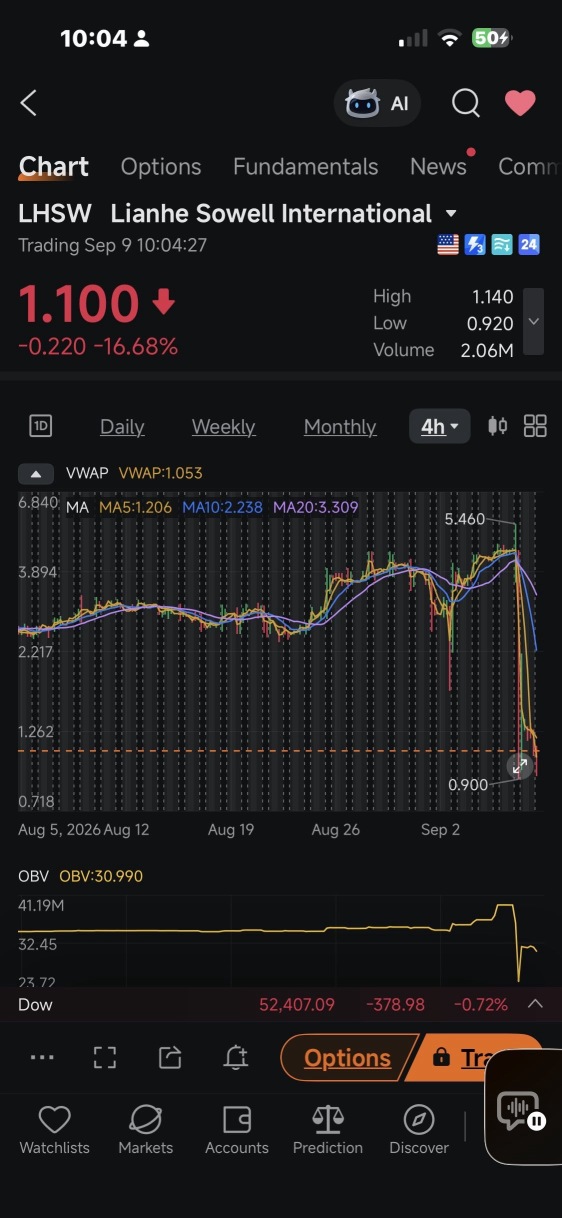Tap the 1.100 current price

point(79,303)
